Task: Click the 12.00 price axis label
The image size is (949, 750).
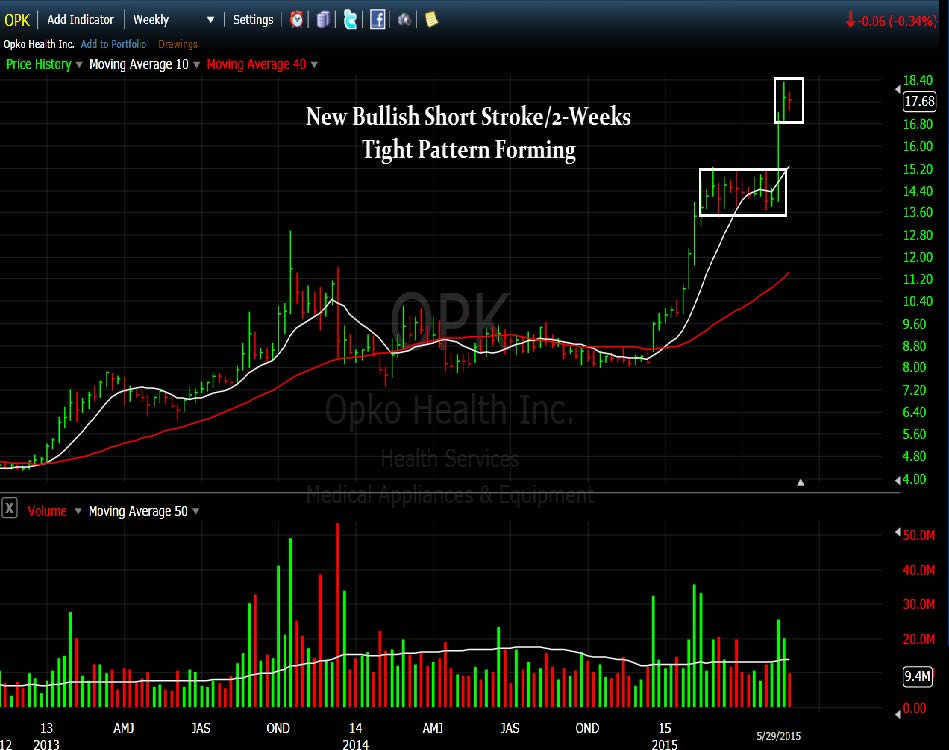Action: 918,257
